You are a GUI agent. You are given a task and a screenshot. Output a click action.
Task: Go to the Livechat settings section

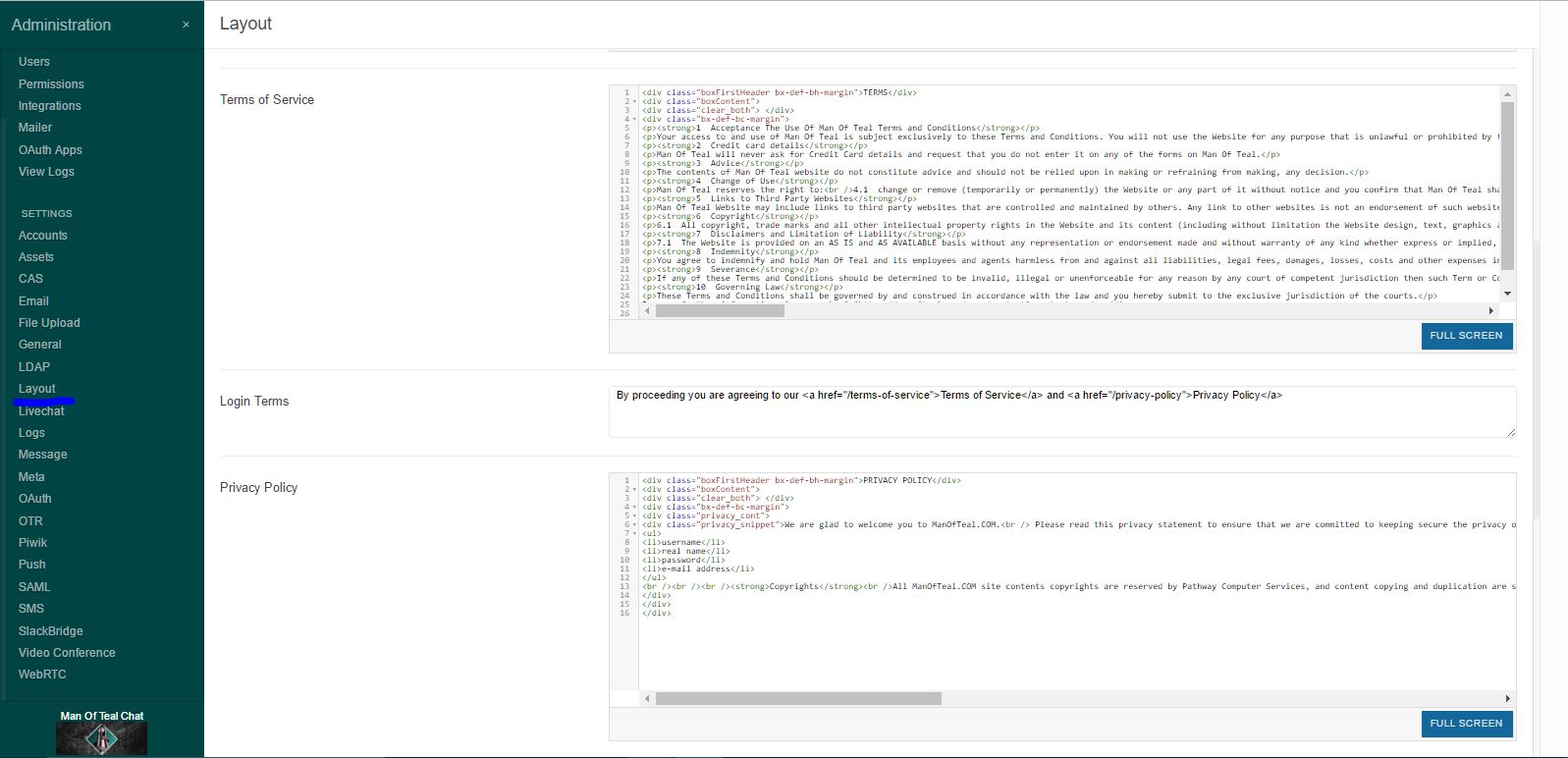(41, 411)
